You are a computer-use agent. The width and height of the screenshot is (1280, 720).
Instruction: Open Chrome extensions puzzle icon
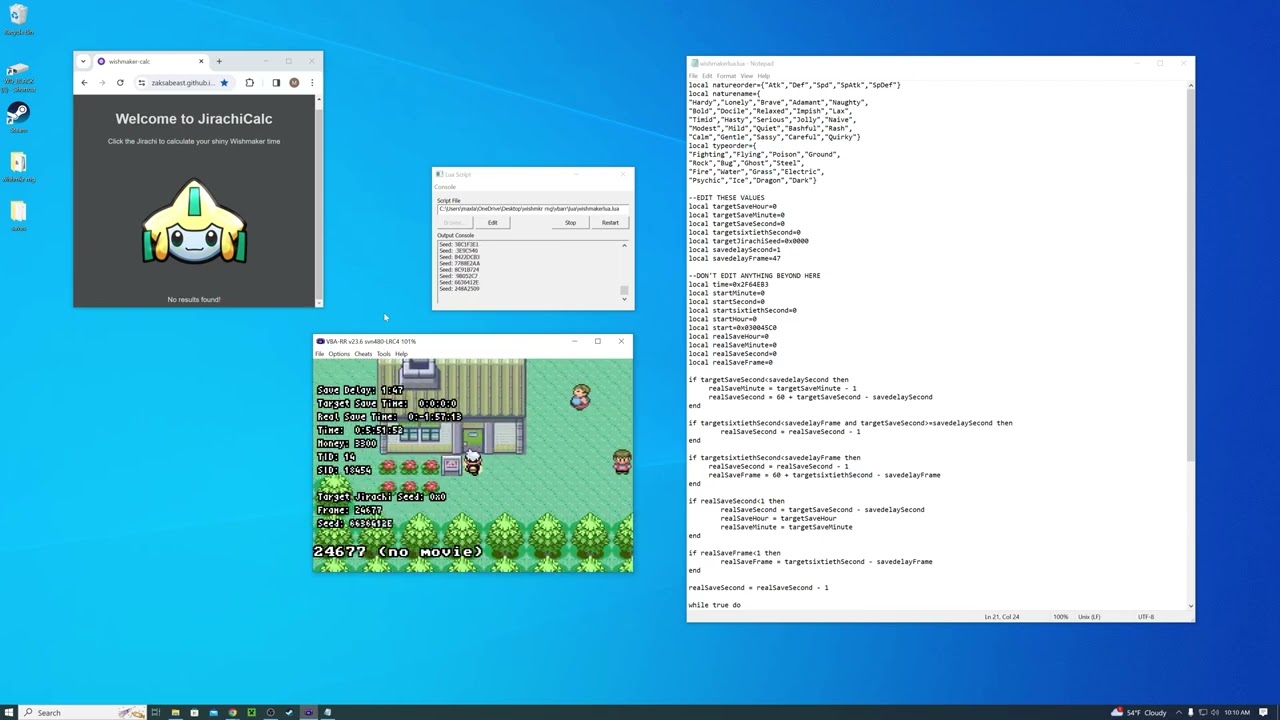point(250,83)
